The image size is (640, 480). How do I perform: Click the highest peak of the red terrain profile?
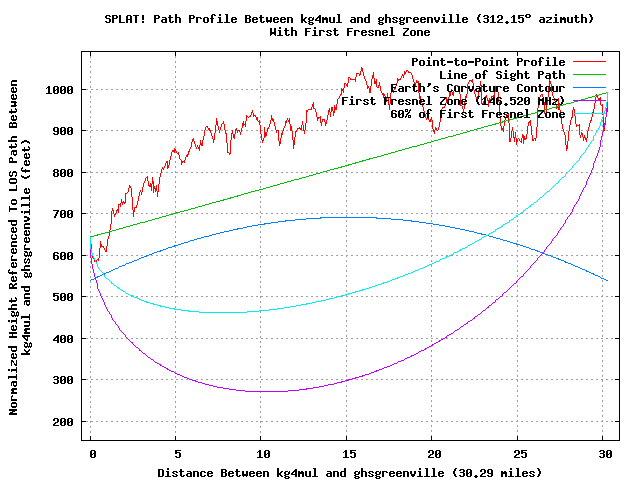[x=361, y=69]
